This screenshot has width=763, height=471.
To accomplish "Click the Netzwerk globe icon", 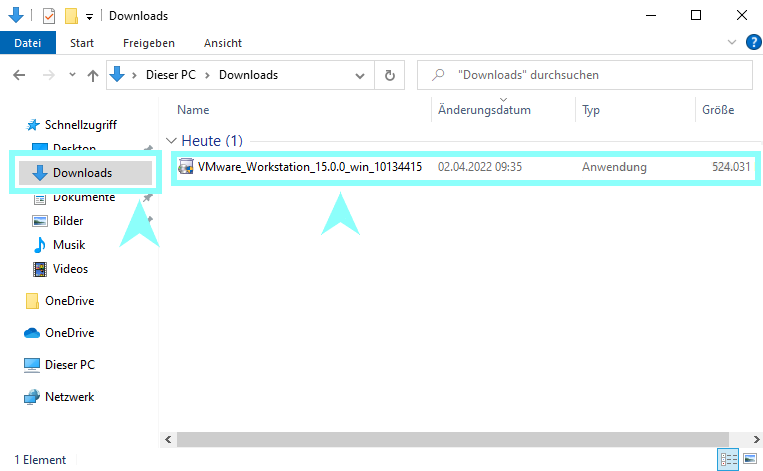I will coord(32,397).
